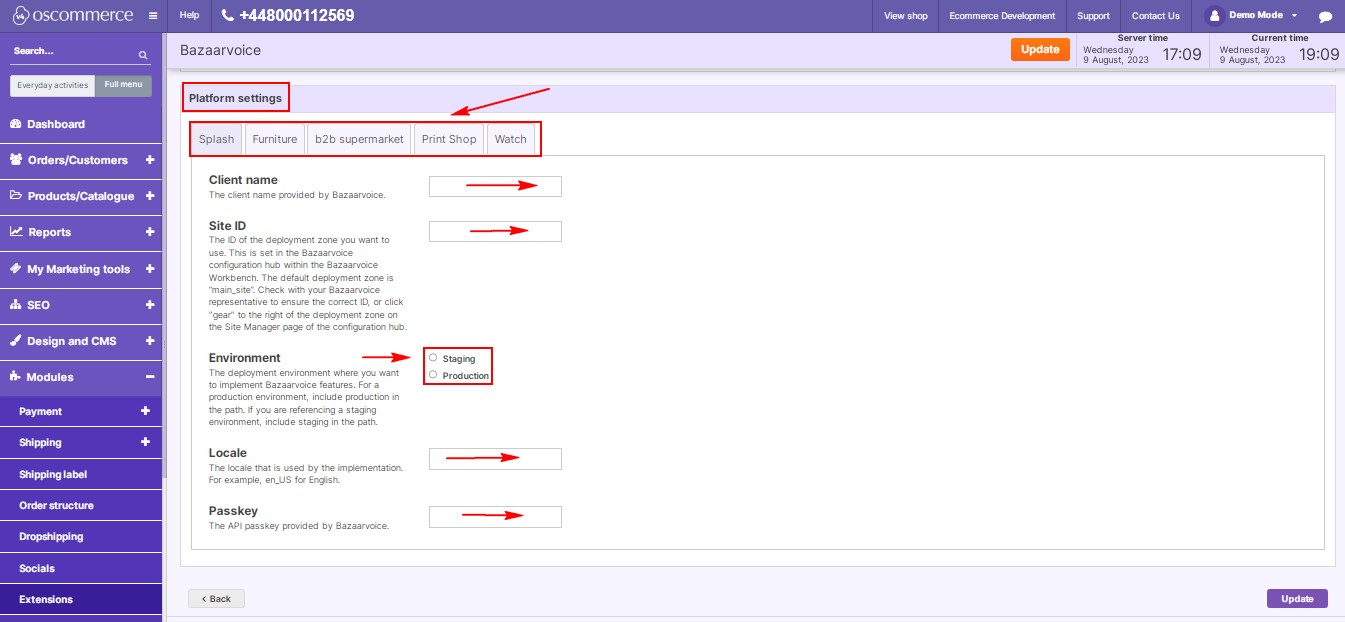
Task: Open Demo Mode dropdown arrow
Action: [1294, 16]
